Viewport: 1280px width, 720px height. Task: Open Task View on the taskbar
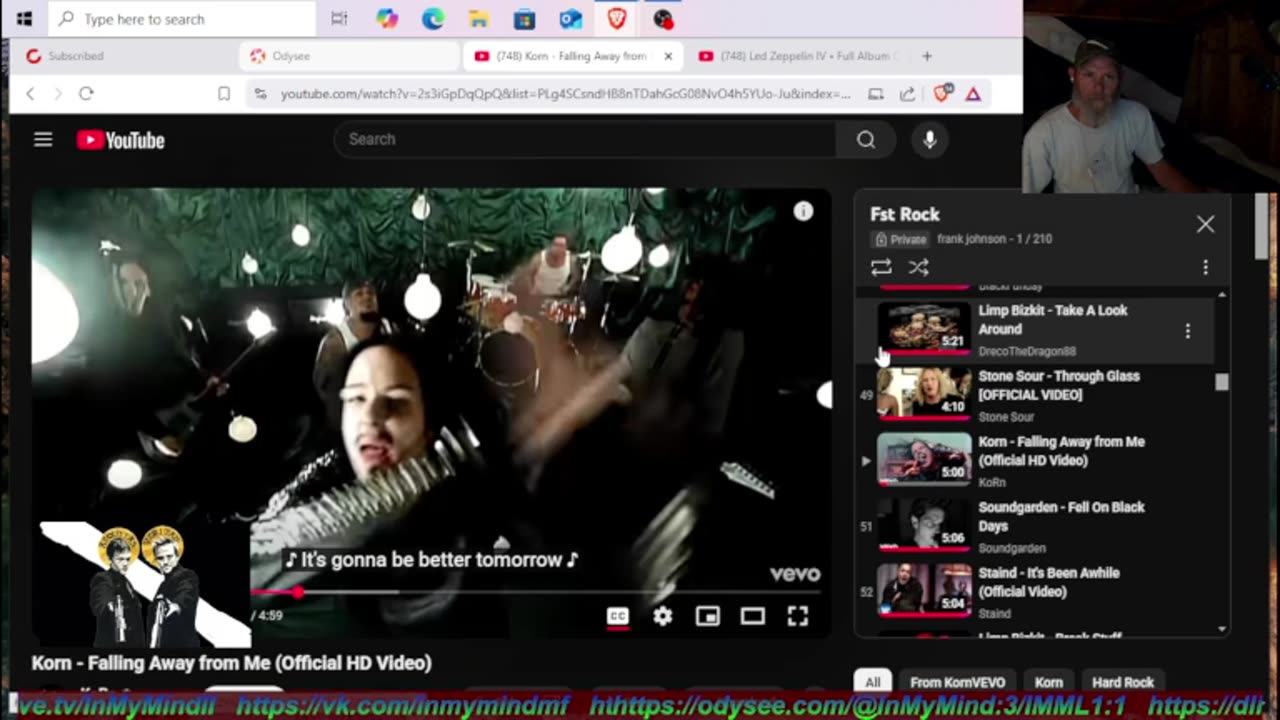339,19
